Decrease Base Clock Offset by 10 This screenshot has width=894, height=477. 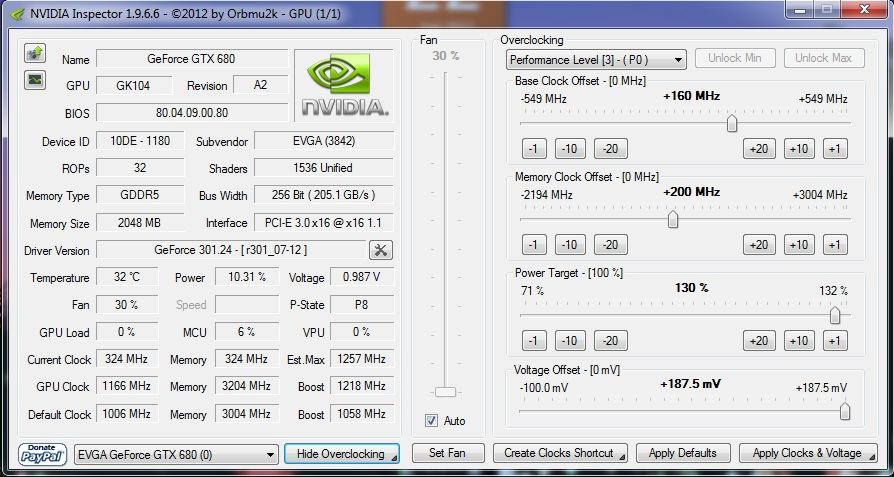tap(570, 149)
